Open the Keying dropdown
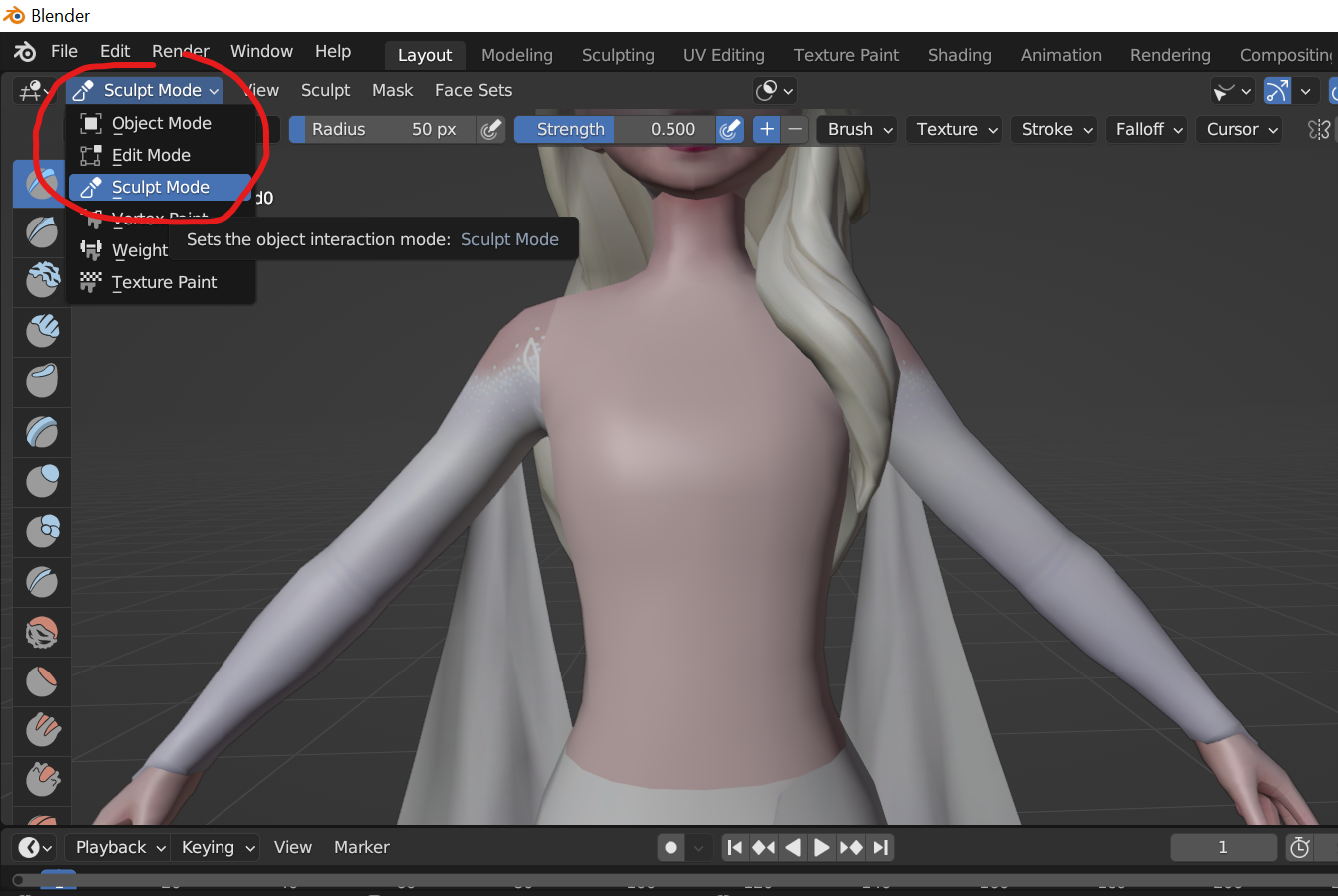The width and height of the screenshot is (1338, 896). pos(217,847)
